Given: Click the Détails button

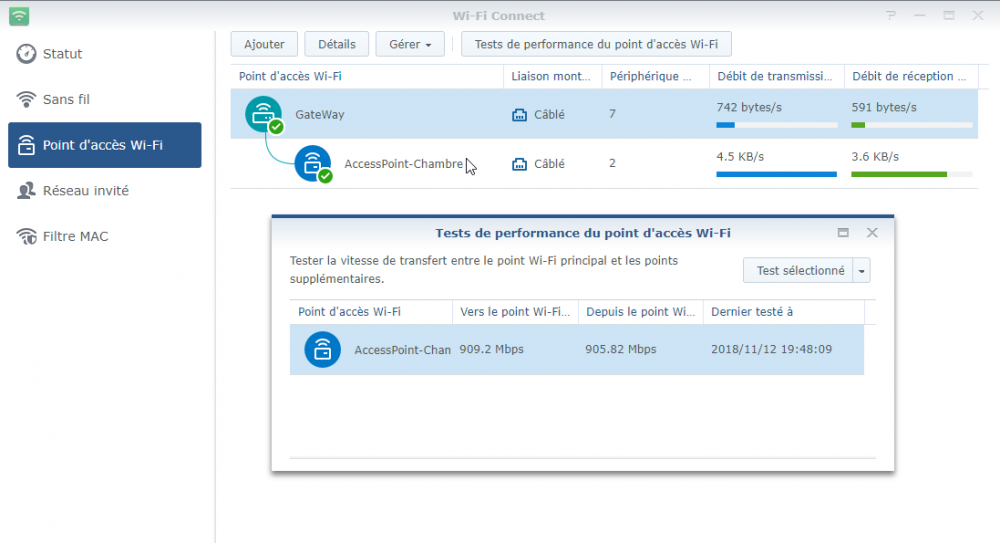Looking at the screenshot, I should tap(337, 44).
